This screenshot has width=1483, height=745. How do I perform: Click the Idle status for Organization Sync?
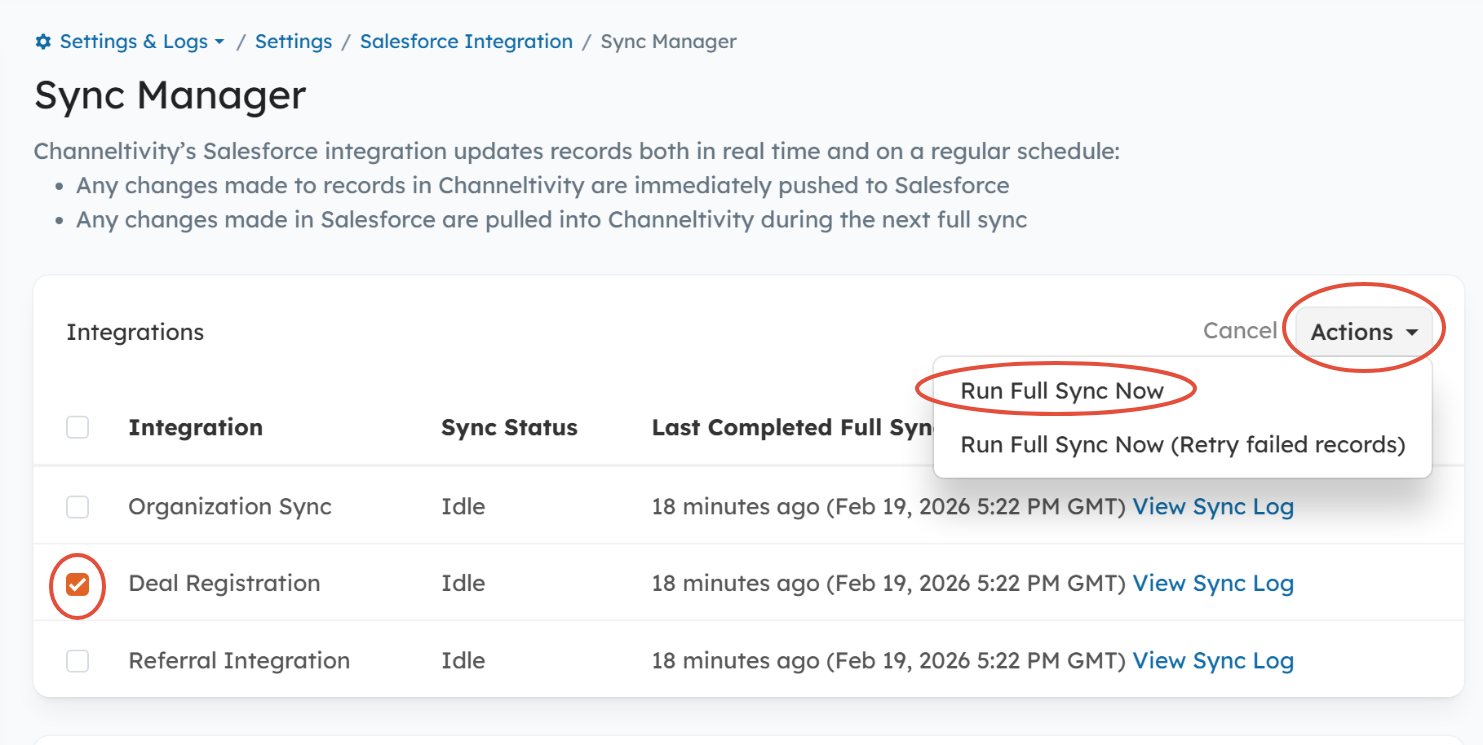(x=463, y=507)
